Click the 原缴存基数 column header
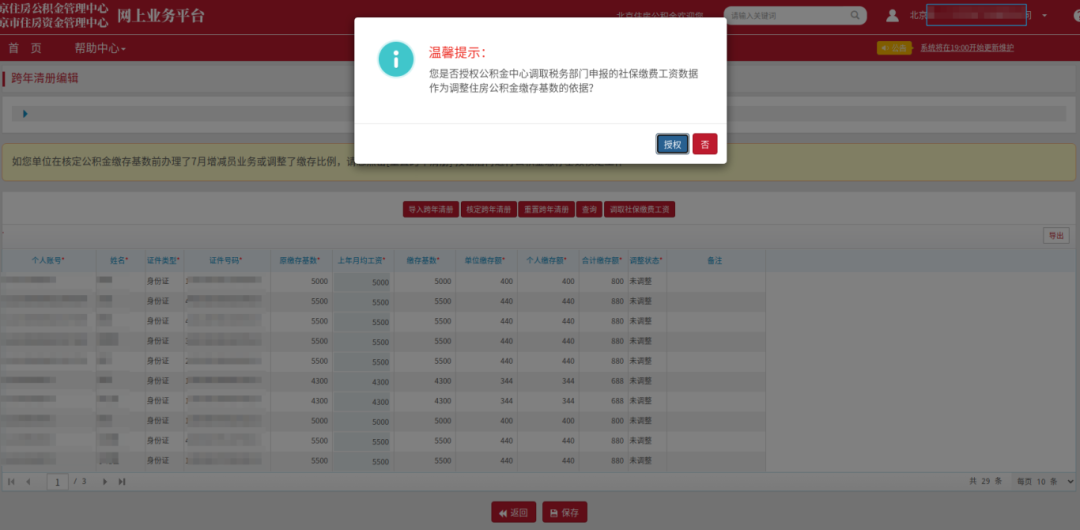The width and height of the screenshot is (1080, 530). [300, 261]
